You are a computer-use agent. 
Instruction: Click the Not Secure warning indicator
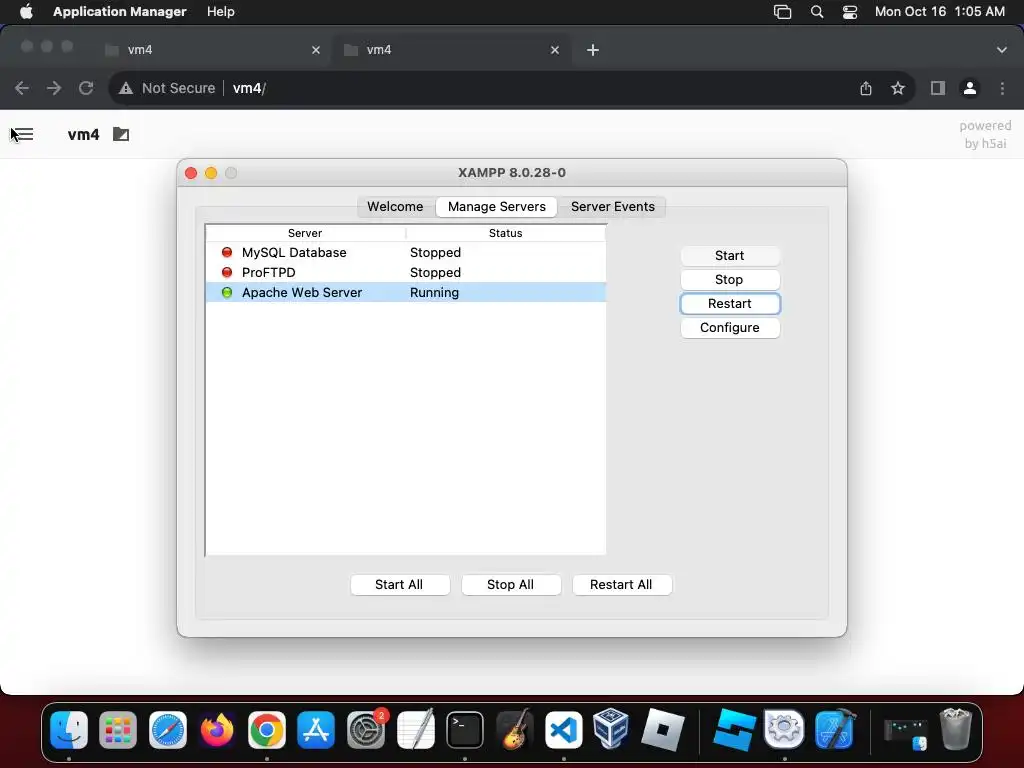[167, 88]
